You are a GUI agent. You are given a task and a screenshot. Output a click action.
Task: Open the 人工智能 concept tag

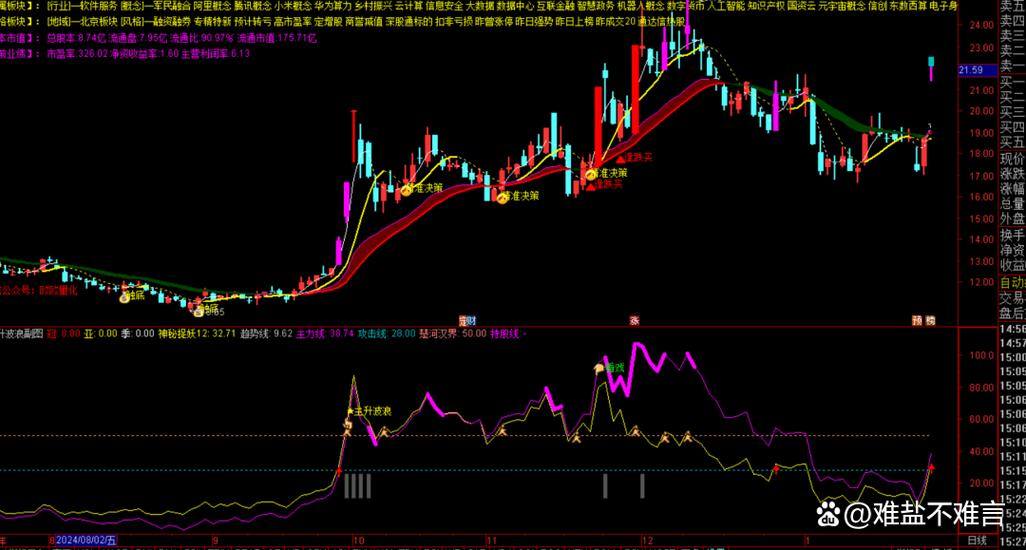(726, 6)
